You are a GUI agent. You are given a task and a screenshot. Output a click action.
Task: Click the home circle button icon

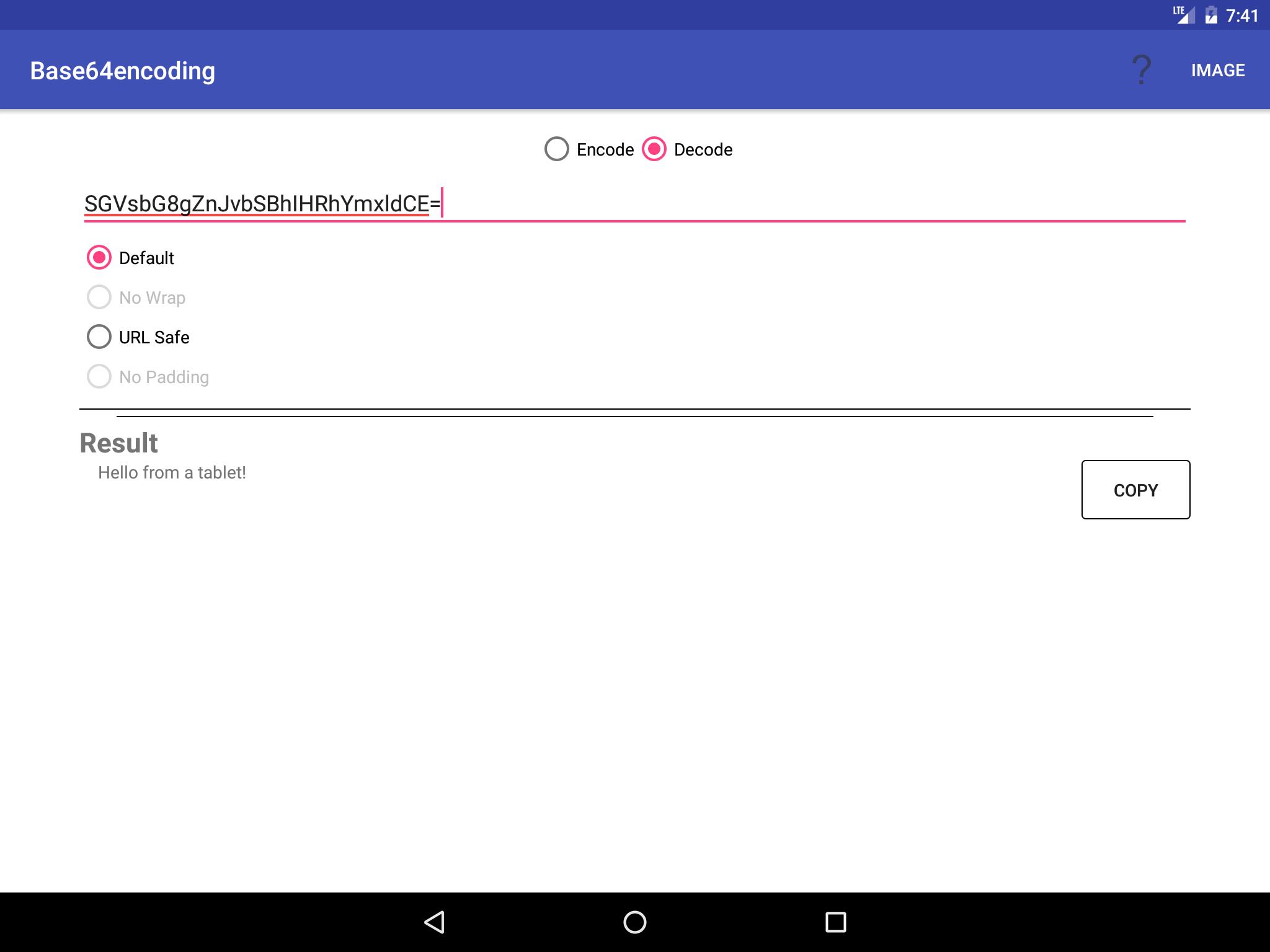pos(635,921)
